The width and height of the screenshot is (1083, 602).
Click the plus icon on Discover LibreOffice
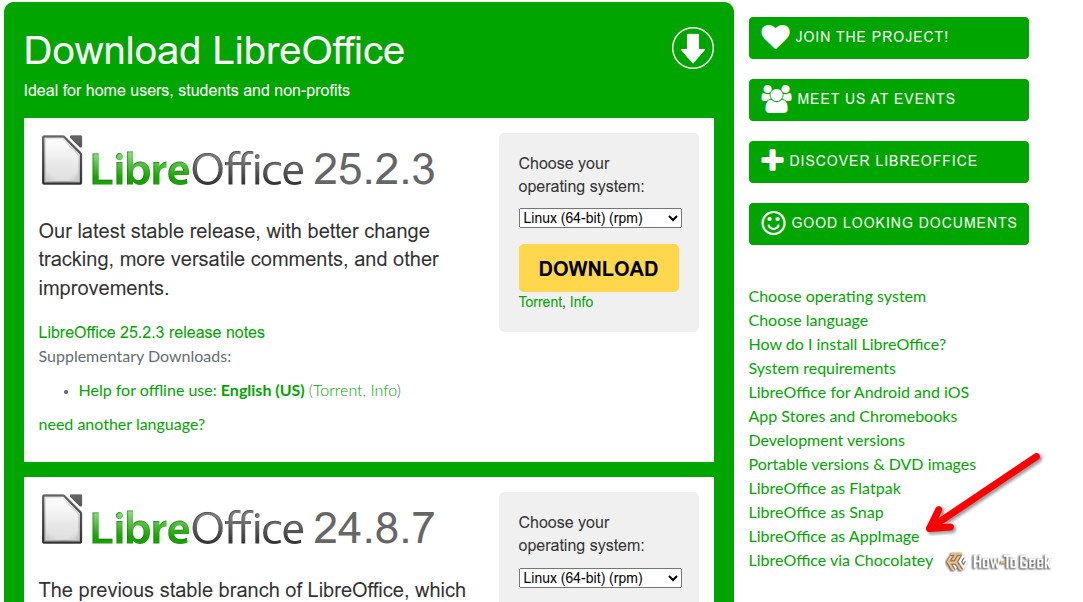coord(772,161)
